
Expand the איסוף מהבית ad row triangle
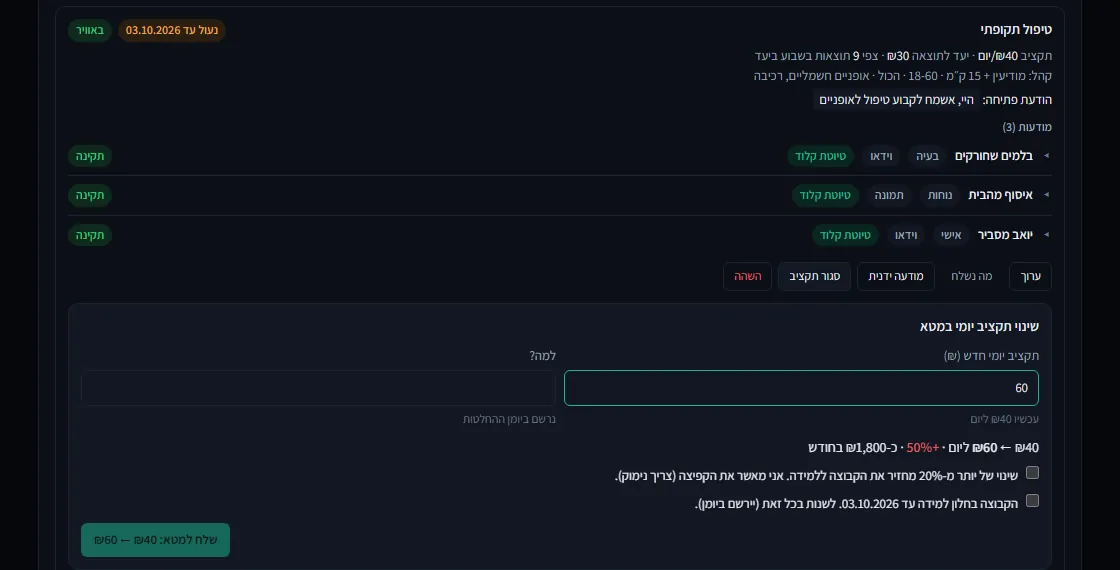(1046, 195)
